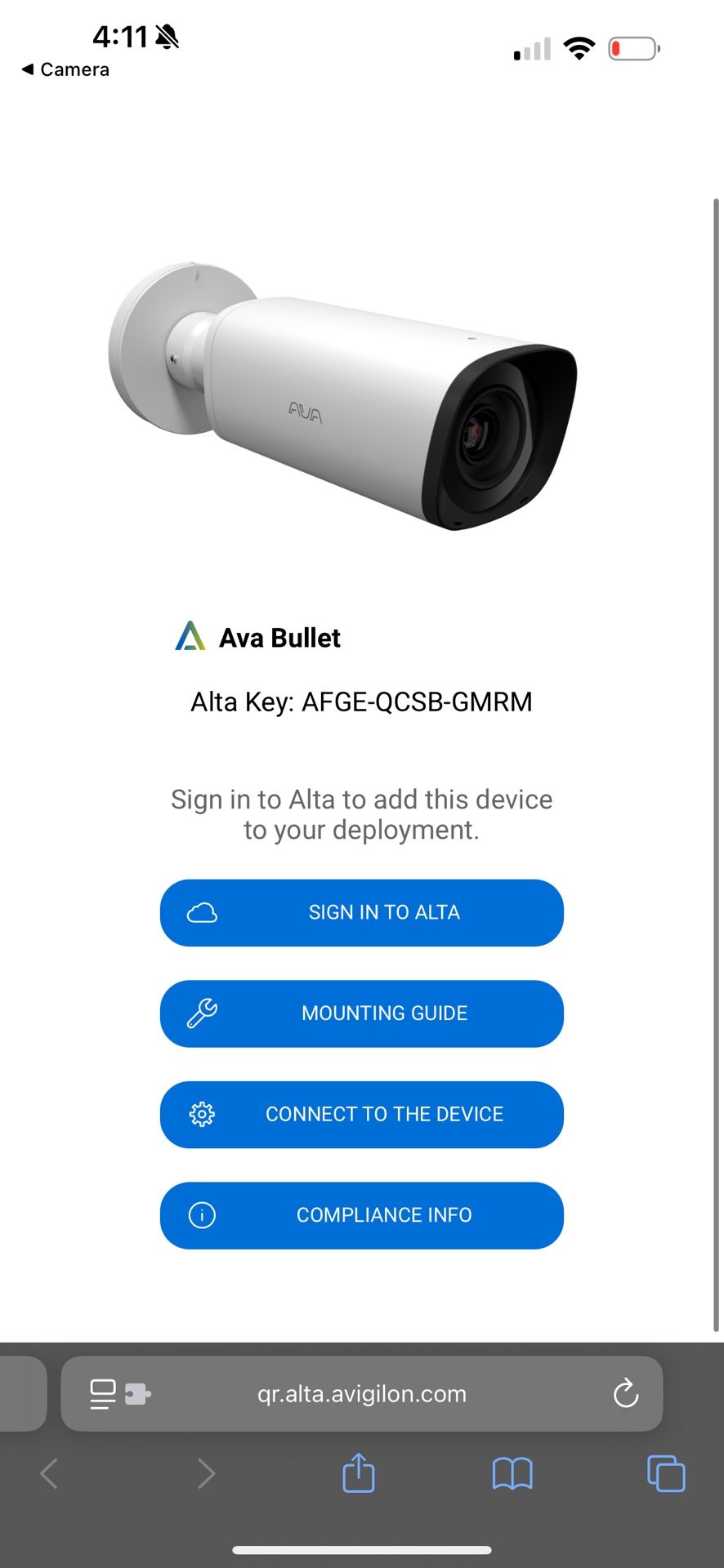
Task: Go back with the Safari back chevron
Action: click(x=49, y=1473)
